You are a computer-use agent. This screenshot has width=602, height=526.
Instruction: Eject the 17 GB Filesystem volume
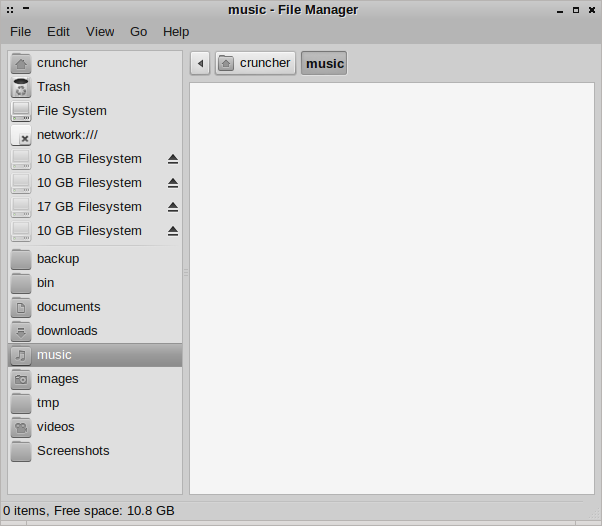click(173, 207)
